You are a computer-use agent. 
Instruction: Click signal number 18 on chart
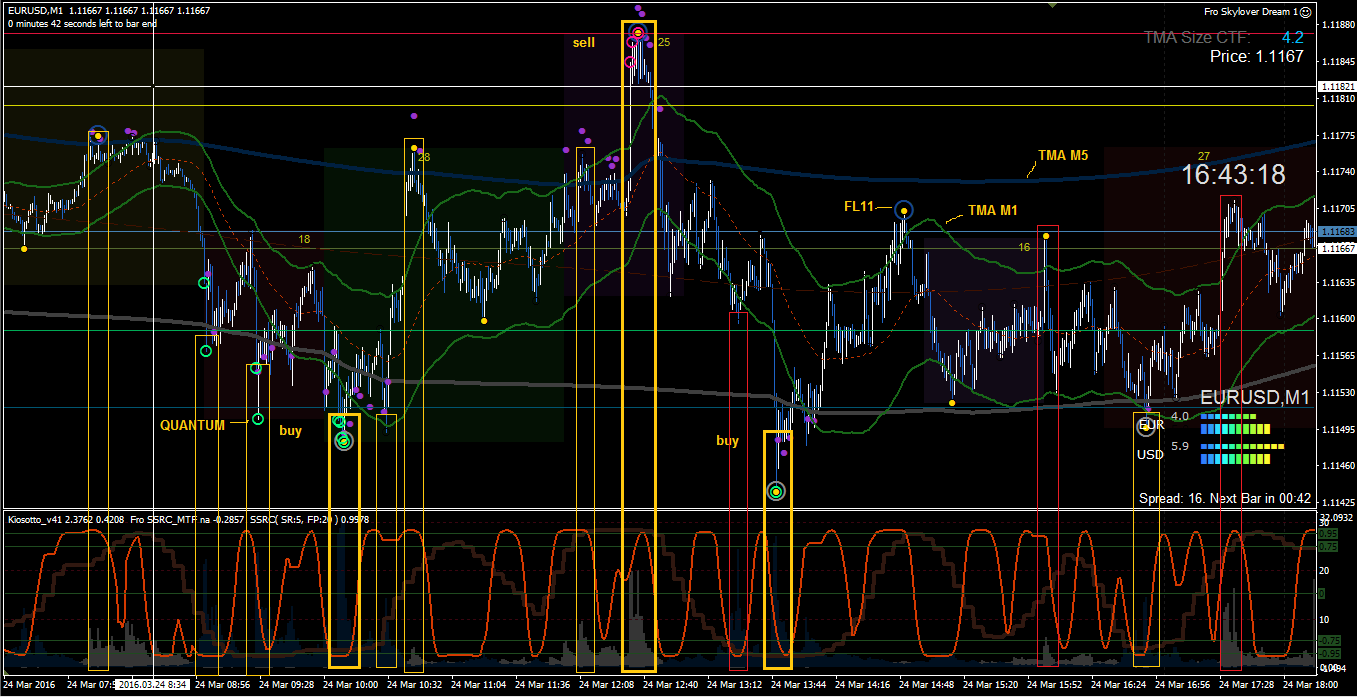(x=304, y=239)
